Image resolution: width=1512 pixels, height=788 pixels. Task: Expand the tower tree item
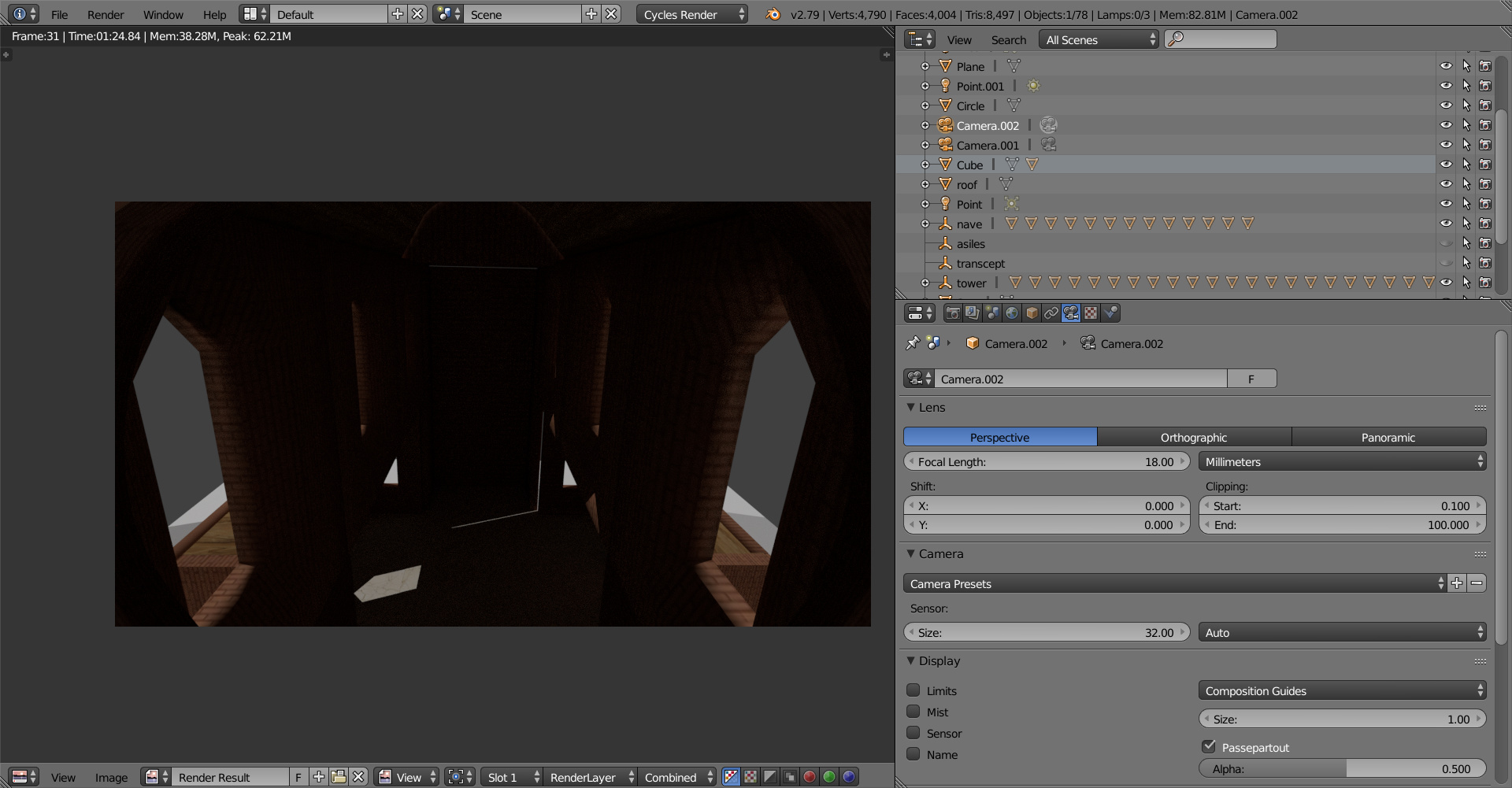[925, 283]
